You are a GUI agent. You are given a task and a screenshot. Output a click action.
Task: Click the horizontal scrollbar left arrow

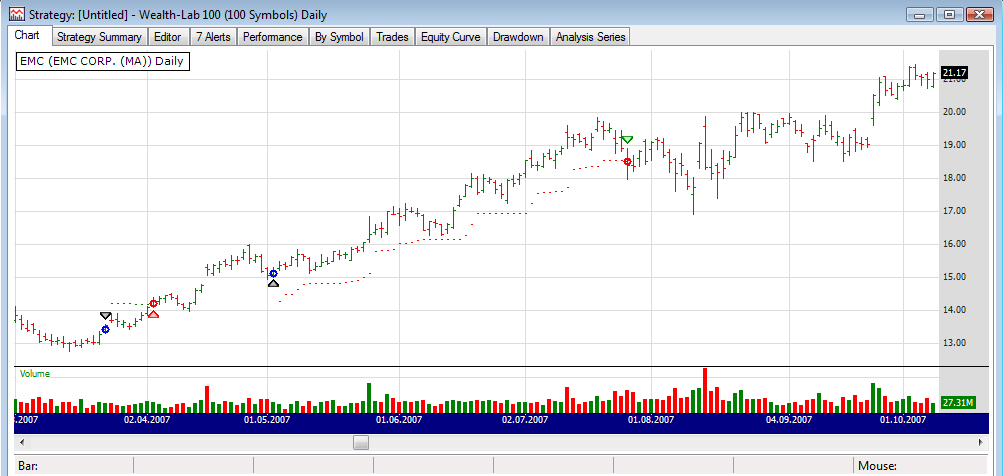pyautogui.click(x=23, y=441)
